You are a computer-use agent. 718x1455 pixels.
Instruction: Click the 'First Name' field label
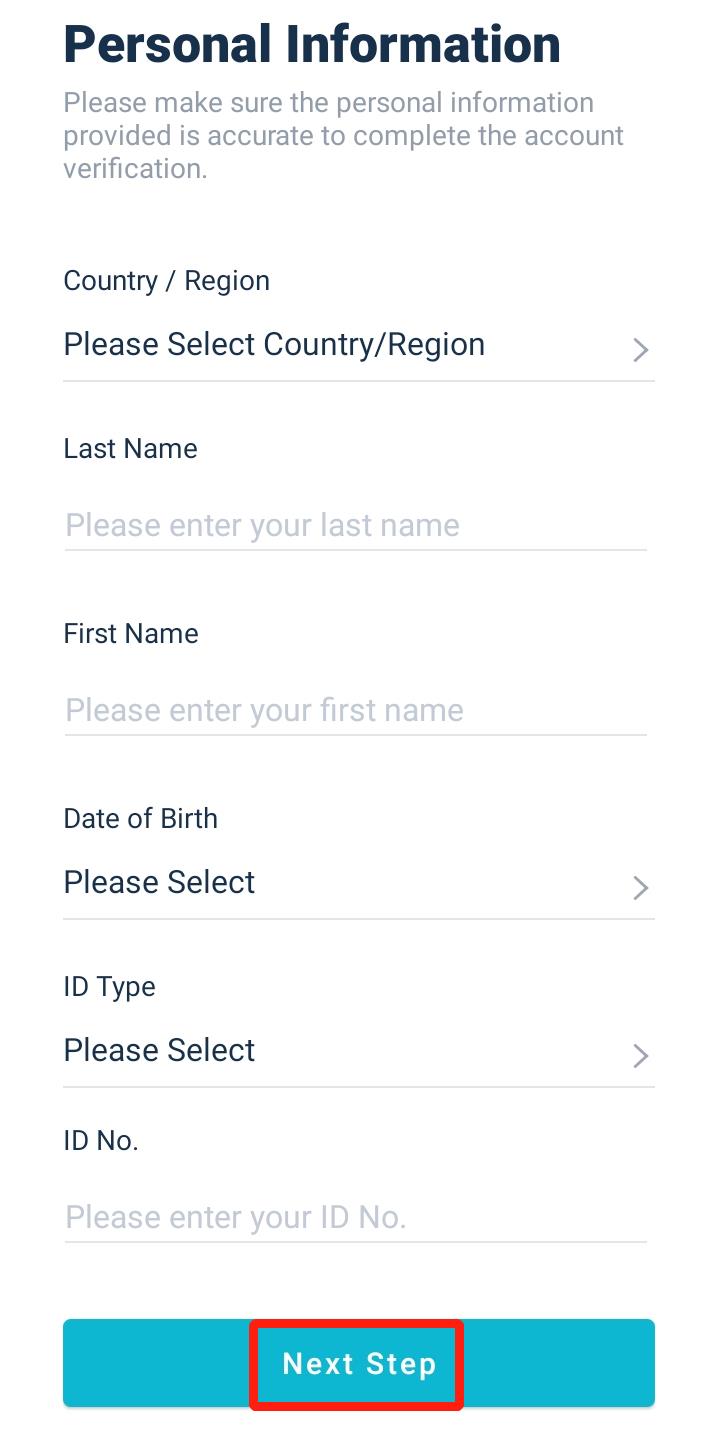pos(131,634)
